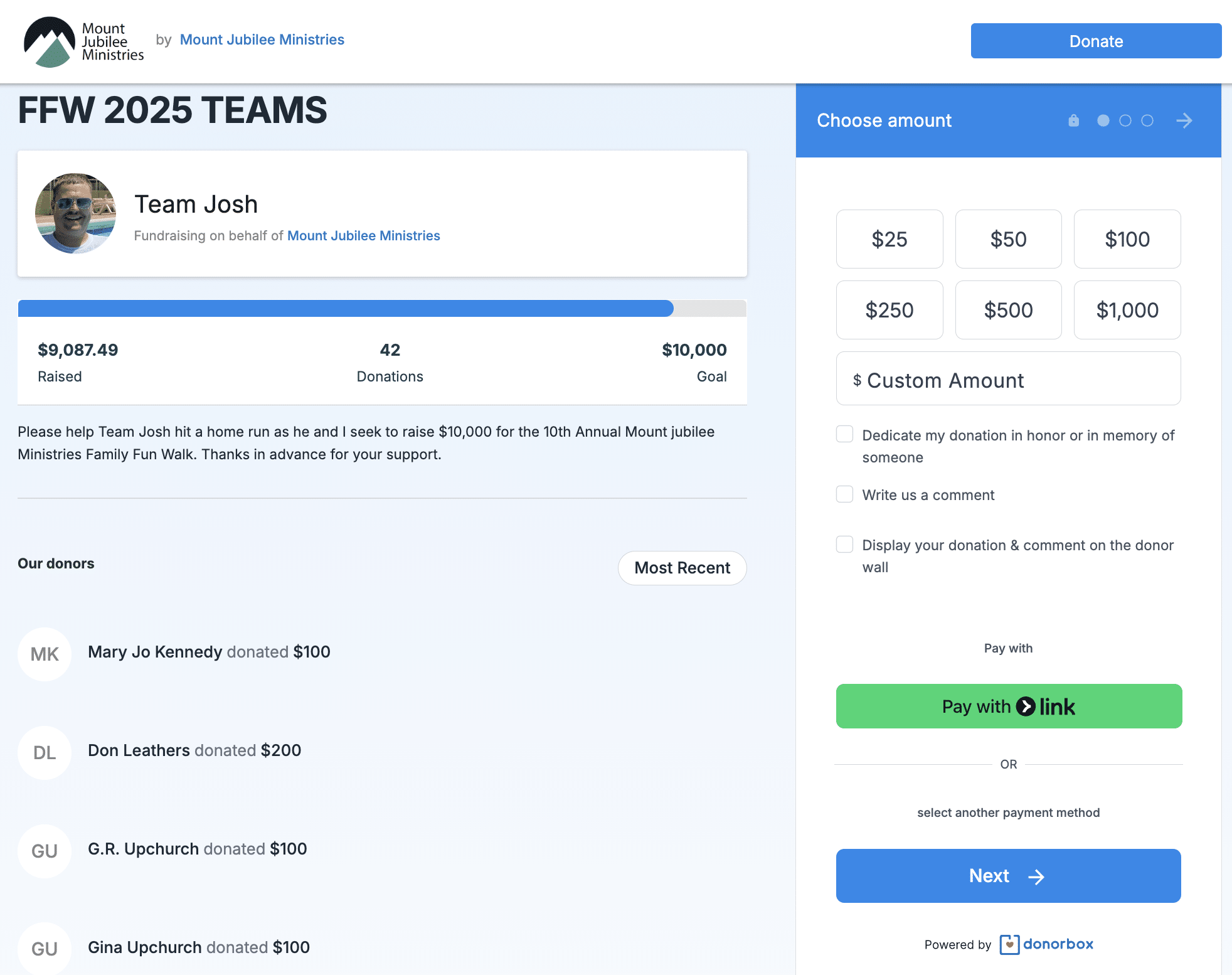Click the $10,000 goal figure
The image size is (1232, 975).
[x=694, y=350]
